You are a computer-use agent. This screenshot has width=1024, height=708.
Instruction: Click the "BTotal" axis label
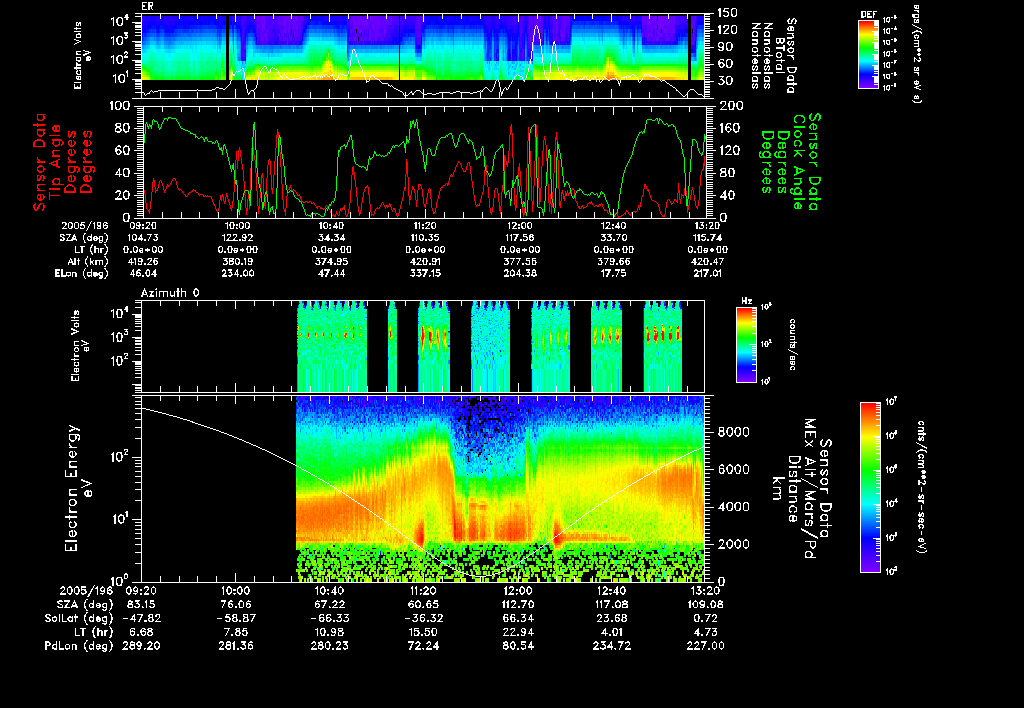[x=780, y=55]
